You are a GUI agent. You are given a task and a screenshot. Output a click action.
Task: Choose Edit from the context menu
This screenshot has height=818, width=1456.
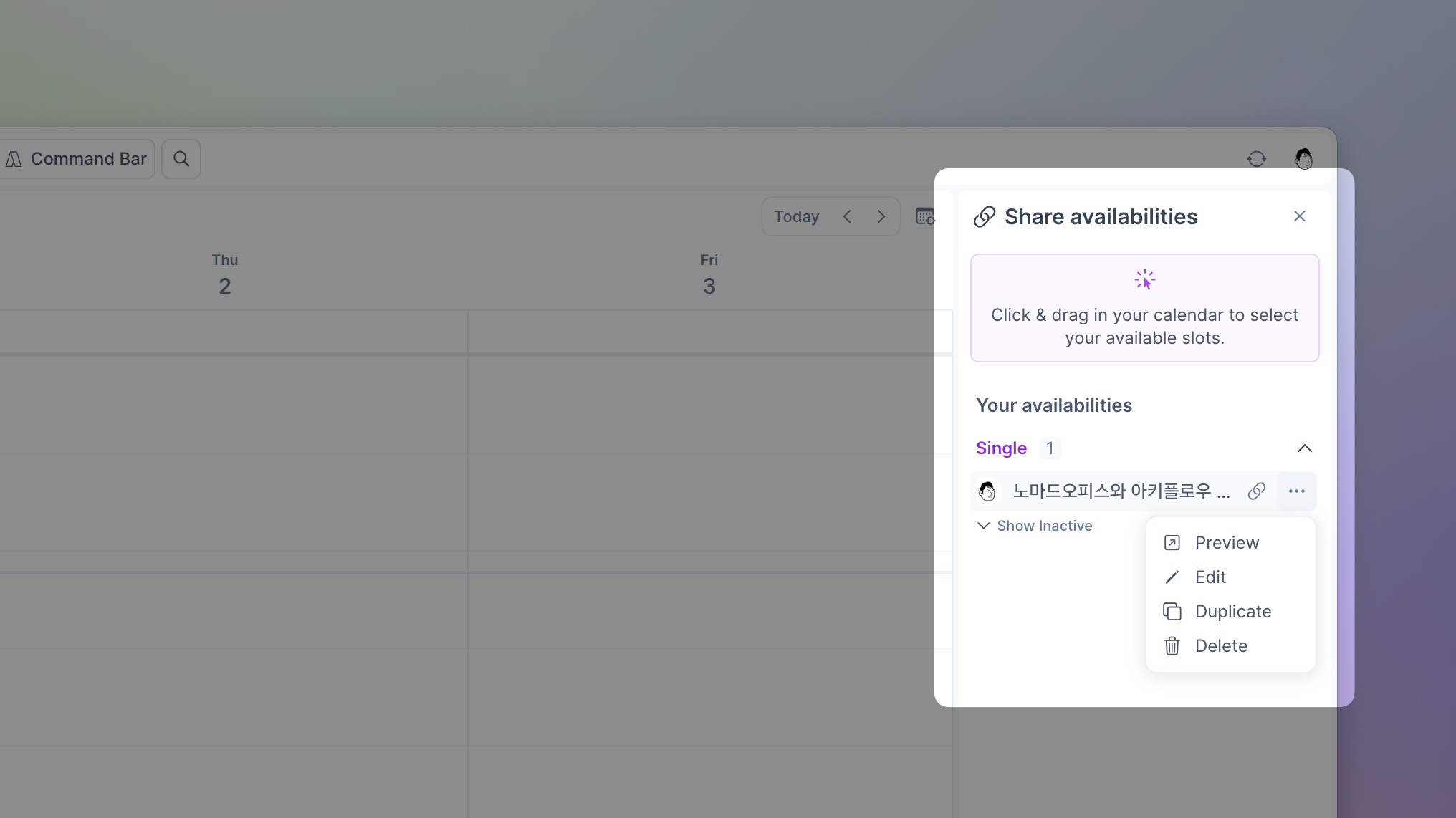pyautogui.click(x=1231, y=577)
